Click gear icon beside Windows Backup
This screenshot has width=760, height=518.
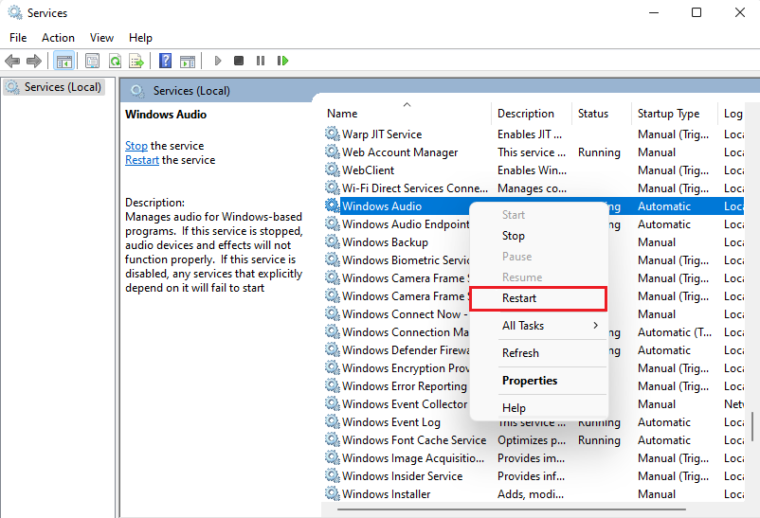[x=332, y=241]
